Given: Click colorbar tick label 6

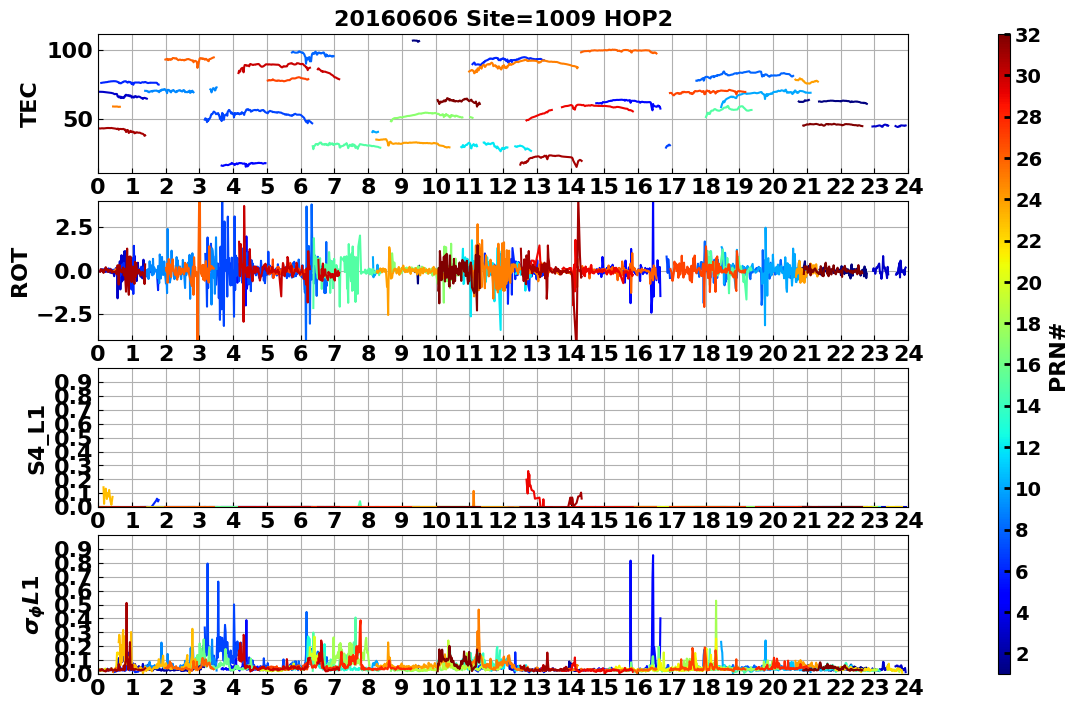Looking at the screenshot, I should point(1021,571).
